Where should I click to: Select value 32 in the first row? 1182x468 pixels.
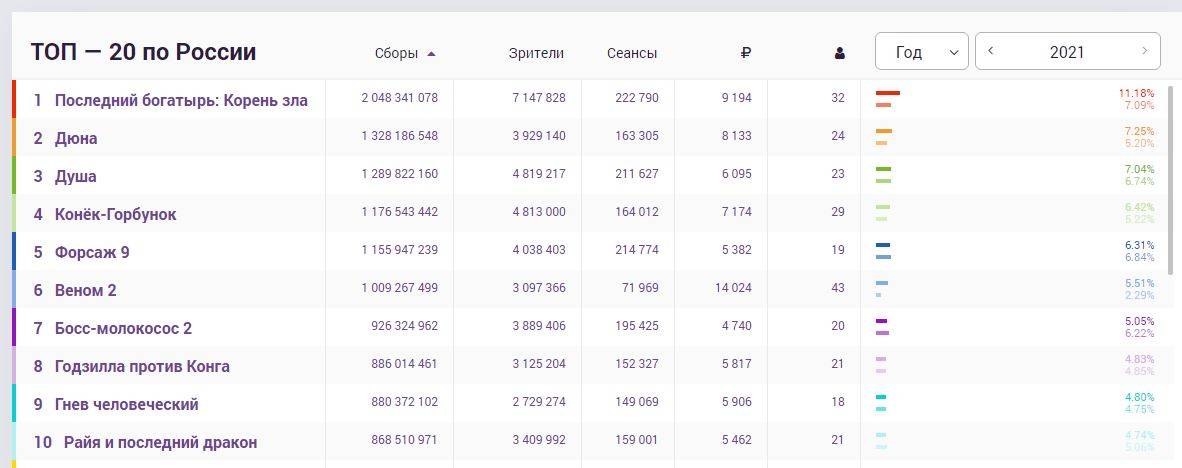click(838, 98)
